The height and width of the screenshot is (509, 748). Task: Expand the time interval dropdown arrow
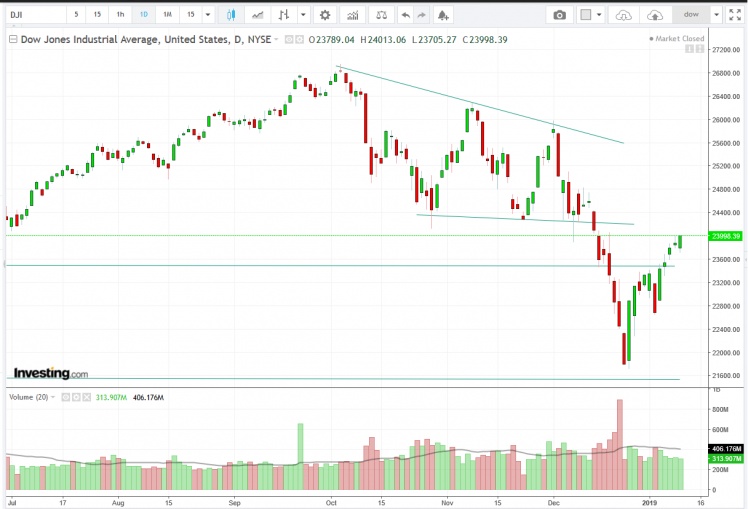[208, 15]
